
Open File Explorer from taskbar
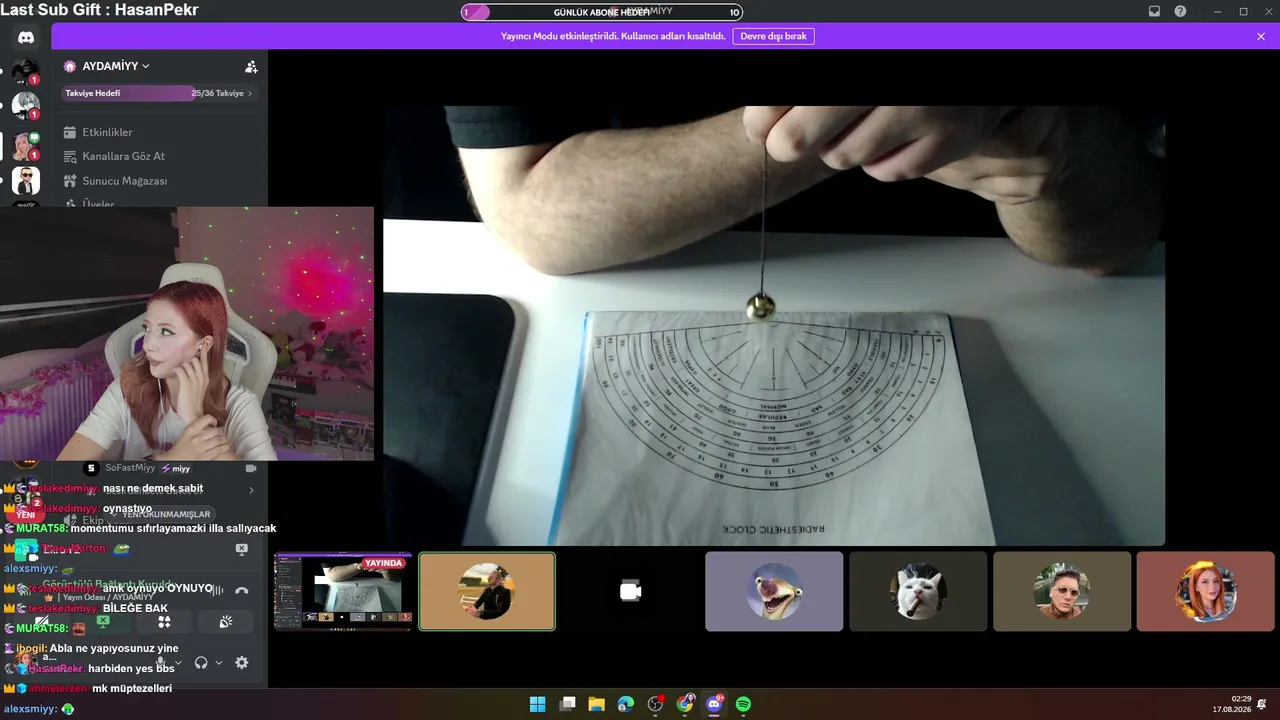tap(596, 704)
